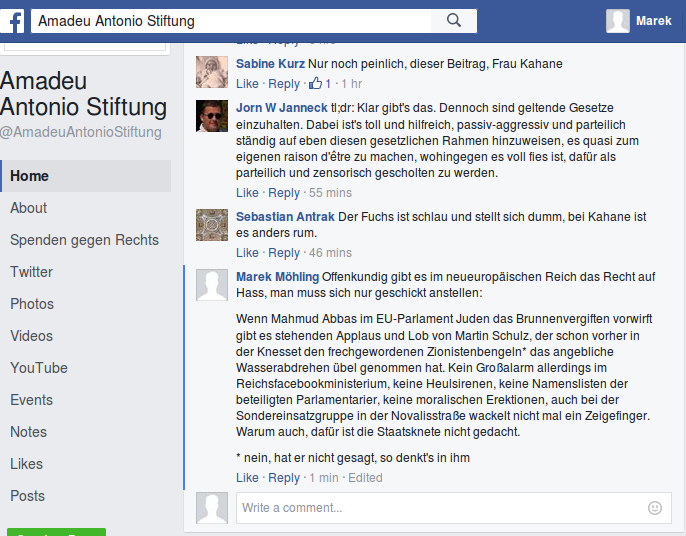Open the YouTube sidebar tab
686x536 pixels.
point(39,368)
